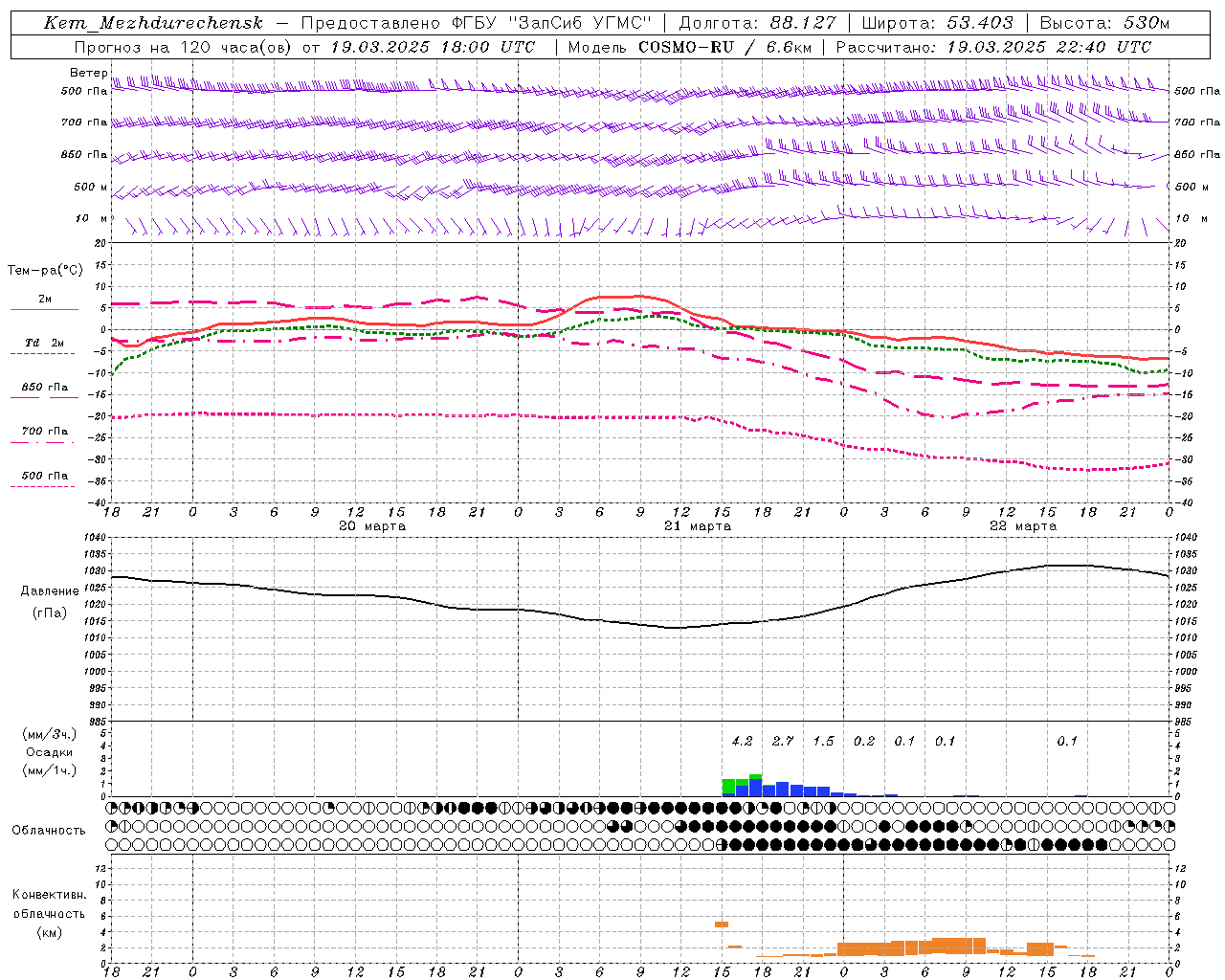Select the (мм/1ч.) units label

pos(49,770)
